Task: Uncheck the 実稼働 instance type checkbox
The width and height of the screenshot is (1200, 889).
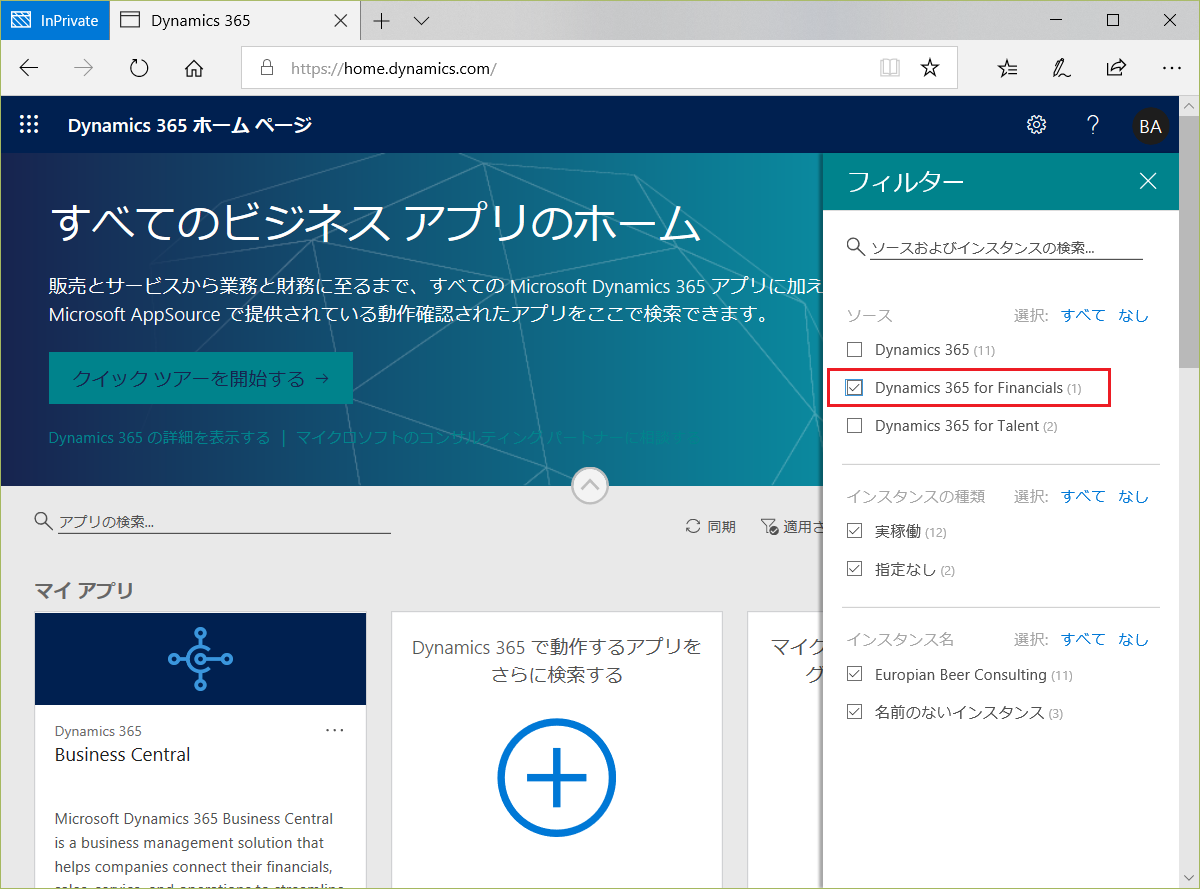Action: click(x=854, y=531)
